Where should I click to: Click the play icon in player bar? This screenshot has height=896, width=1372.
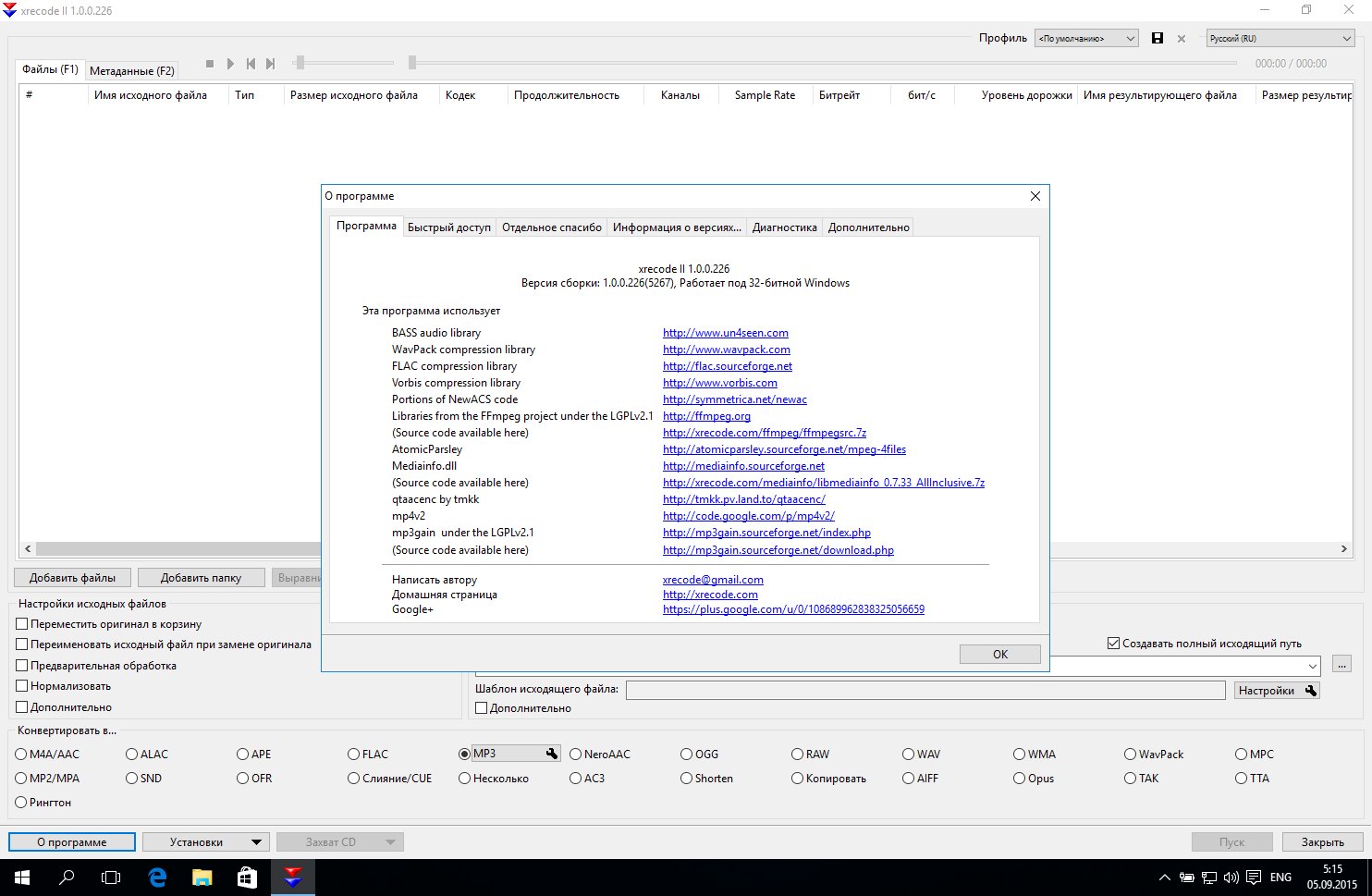click(x=230, y=64)
